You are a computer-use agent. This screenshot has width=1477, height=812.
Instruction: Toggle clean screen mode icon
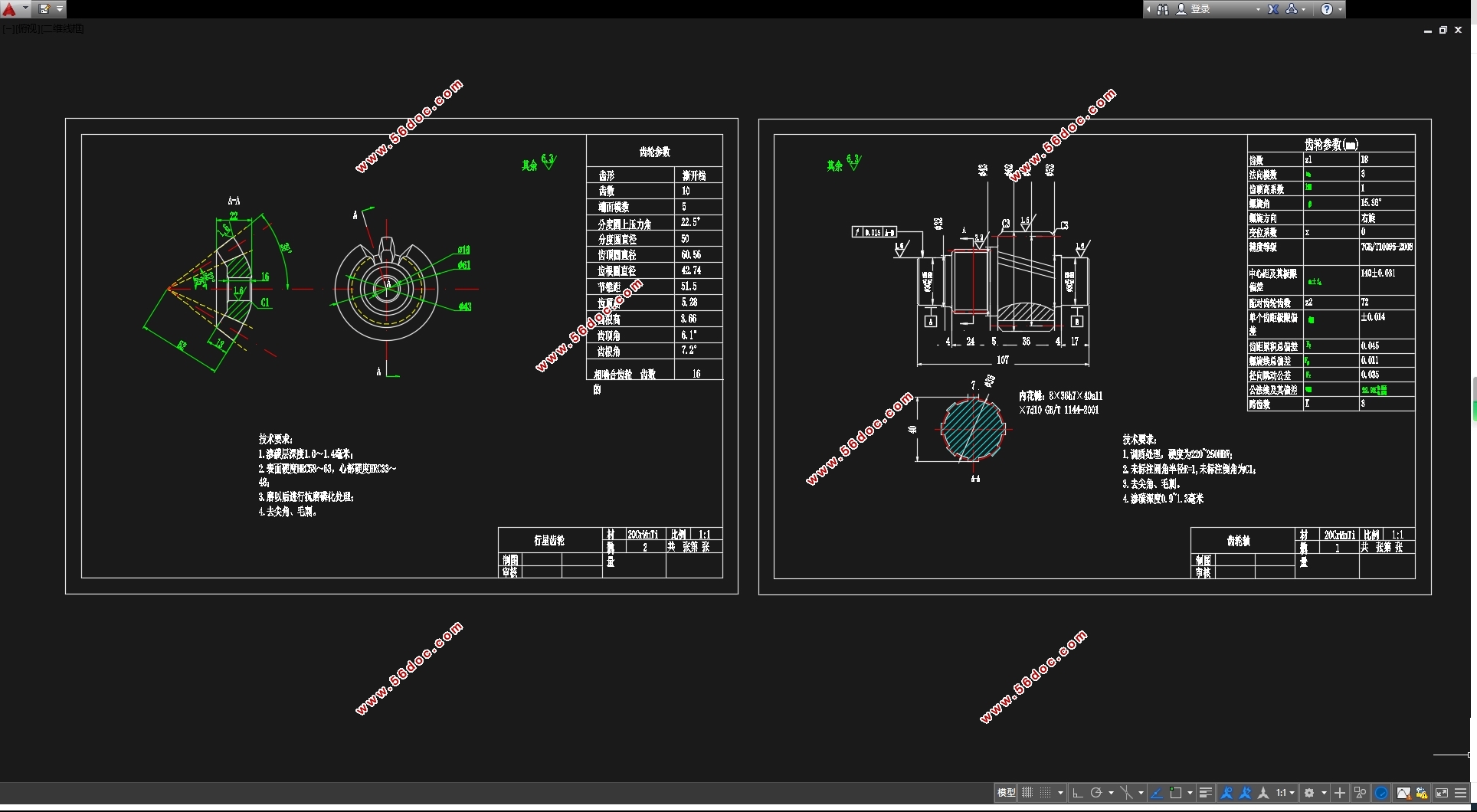pos(1442,793)
